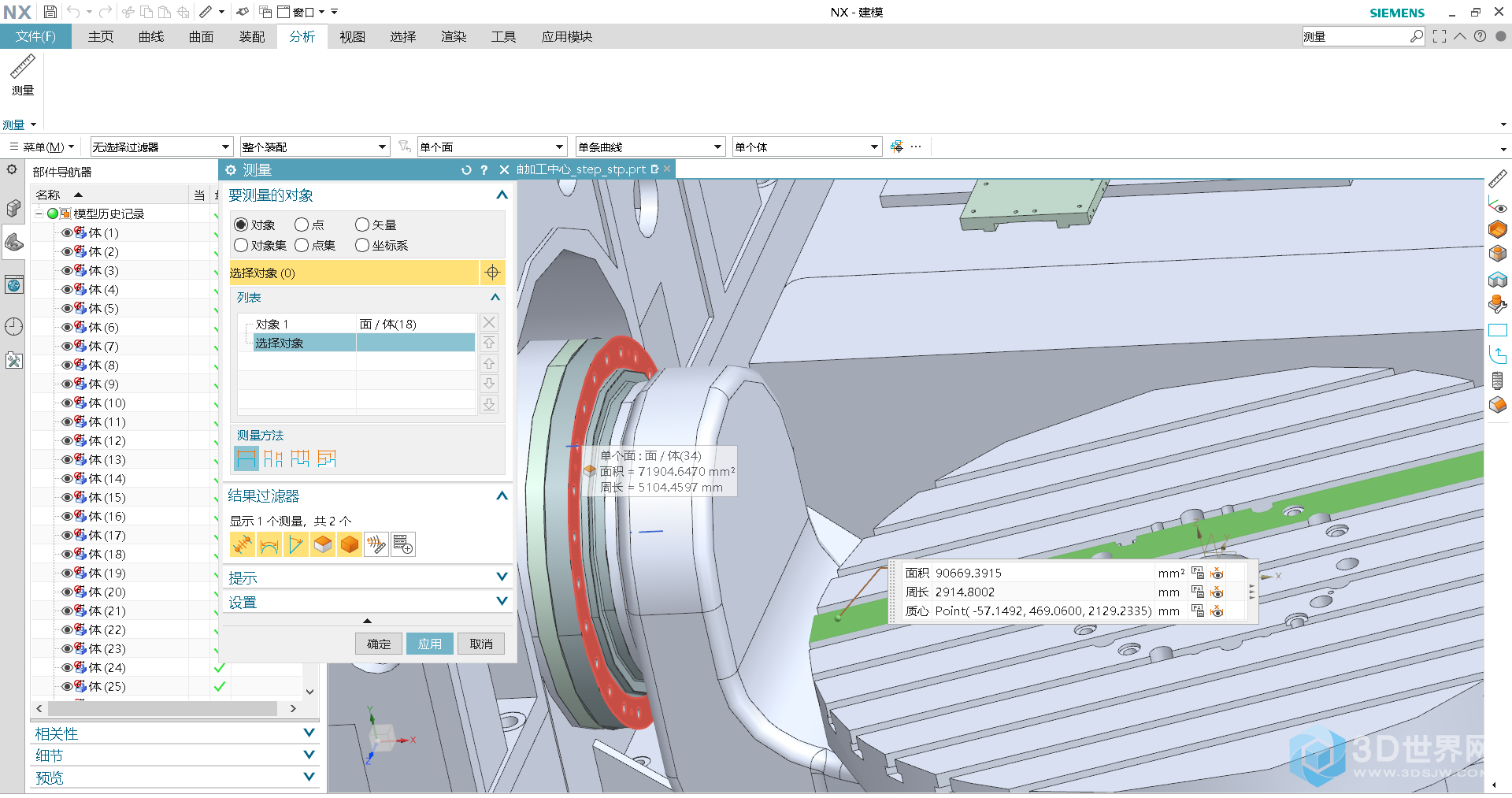Choose the object-chain measurement method icon
This screenshot has height=798, width=1512.
[x=299, y=458]
